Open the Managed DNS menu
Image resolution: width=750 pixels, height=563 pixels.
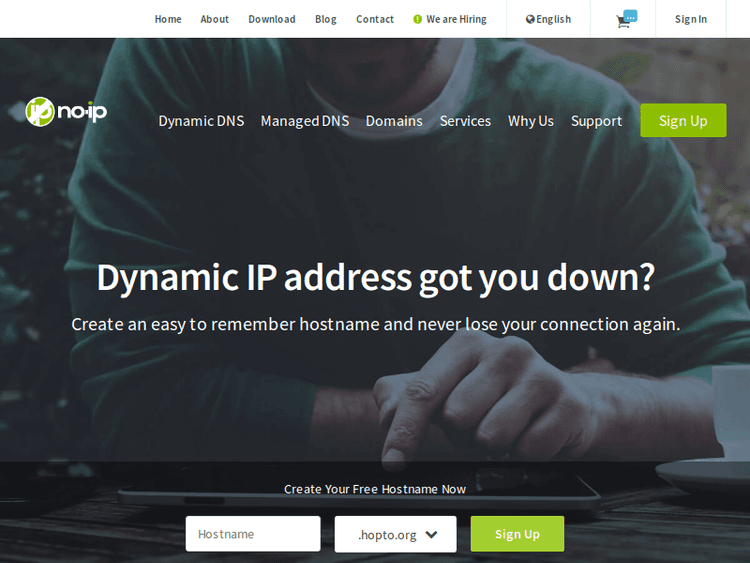coord(305,121)
